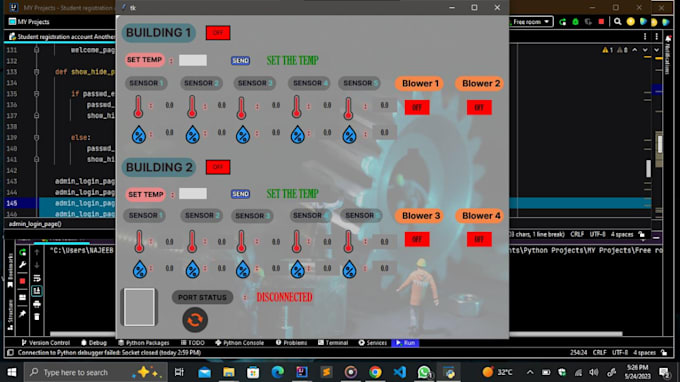The height and width of the screenshot is (382, 680).
Task: Click the rerun icon in PyCharm toolbar
Action: tap(562, 22)
